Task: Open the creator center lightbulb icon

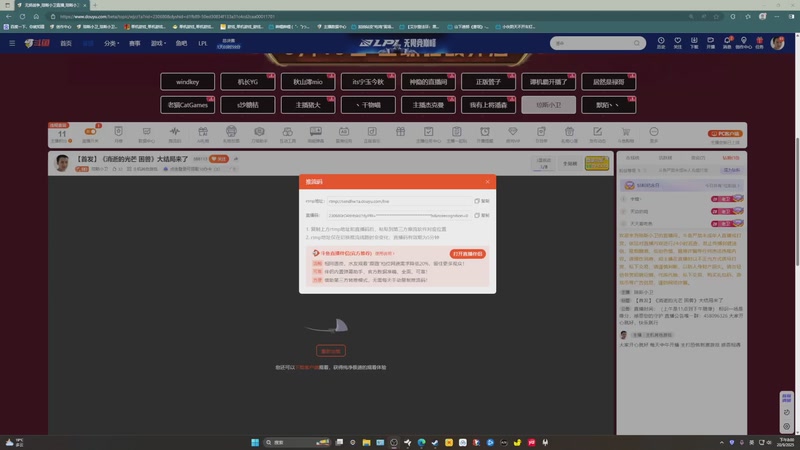Action: pos(744,41)
